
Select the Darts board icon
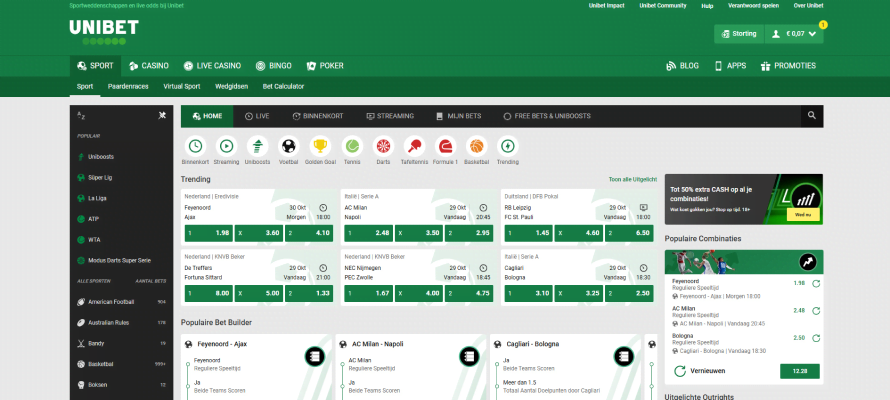pos(384,146)
